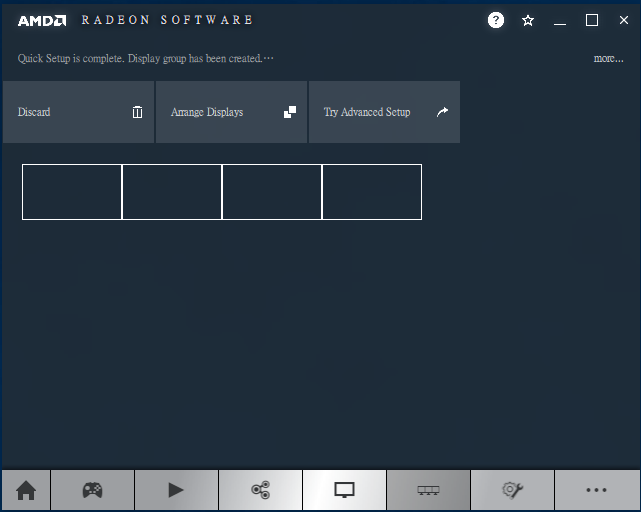Open the System gear-wrench tab
Viewport: 641px width, 512px height.
click(512, 490)
